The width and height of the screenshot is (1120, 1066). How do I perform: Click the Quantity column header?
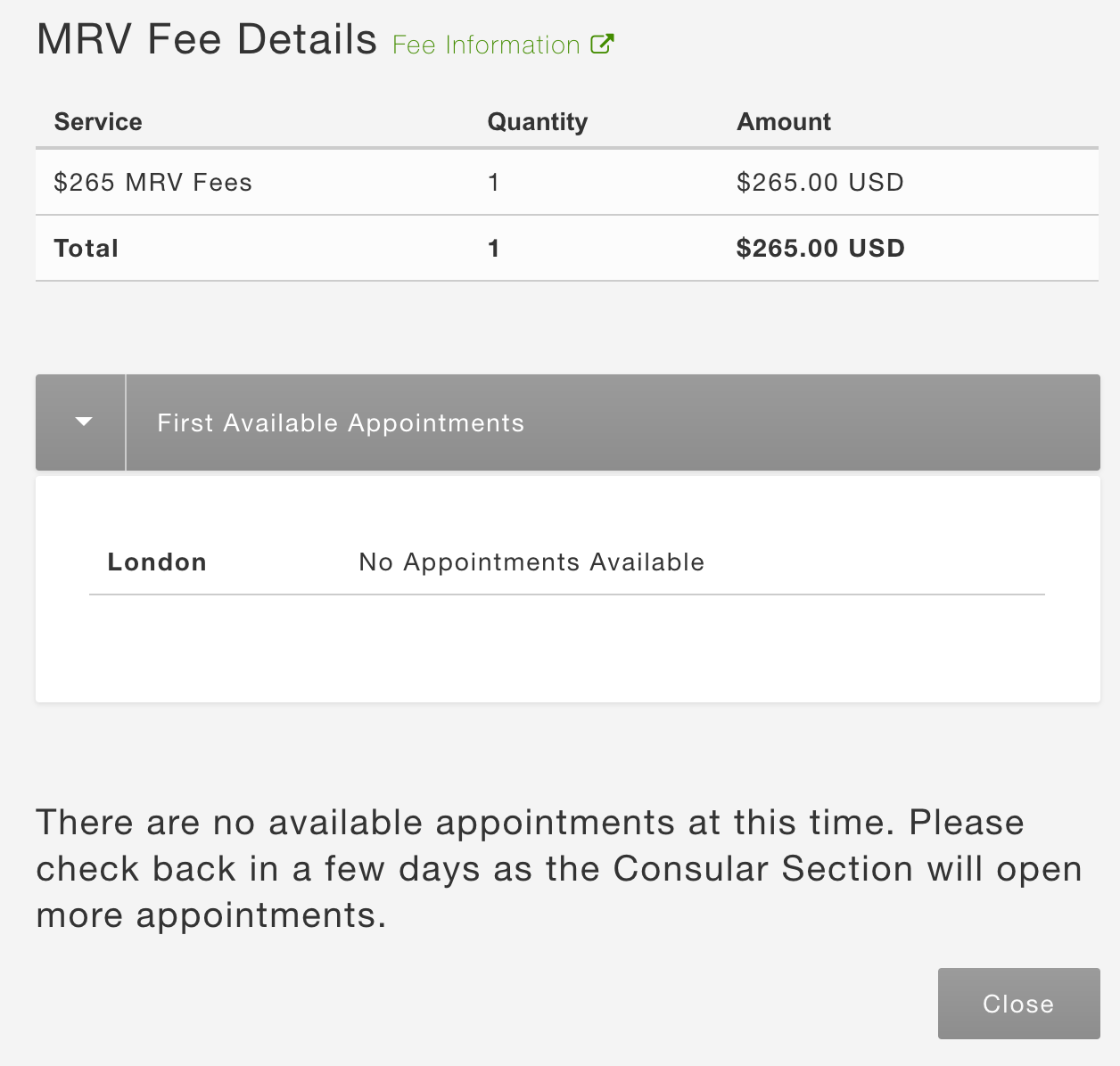point(537,122)
